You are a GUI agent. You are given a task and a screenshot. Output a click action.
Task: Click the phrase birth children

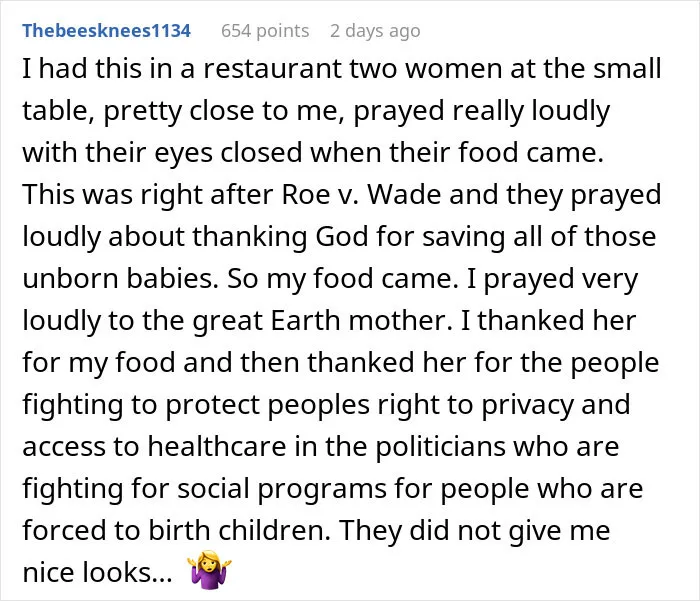[x=239, y=530]
